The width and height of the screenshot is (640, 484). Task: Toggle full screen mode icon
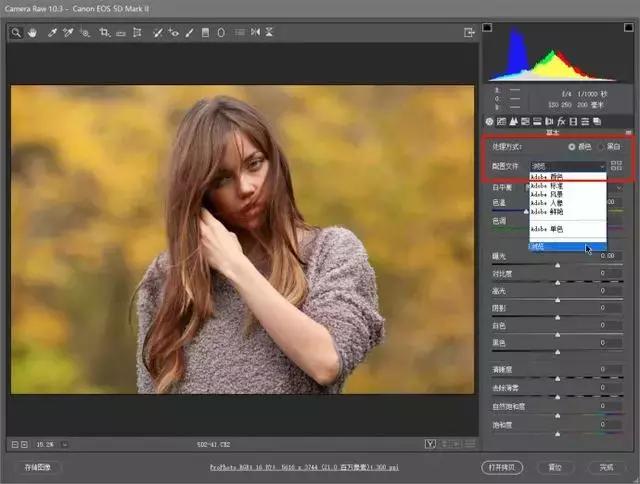point(468,33)
